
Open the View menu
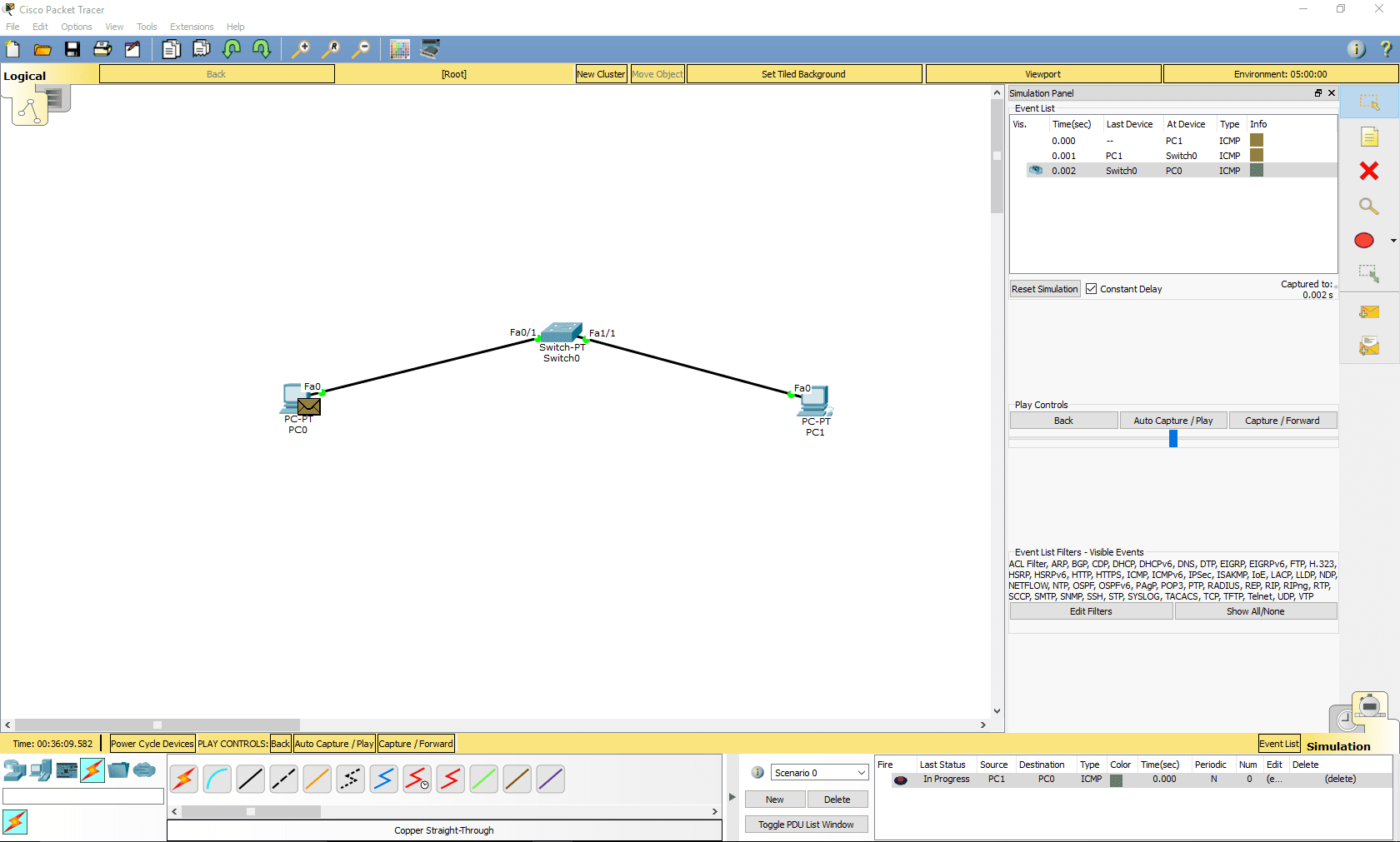tap(114, 27)
